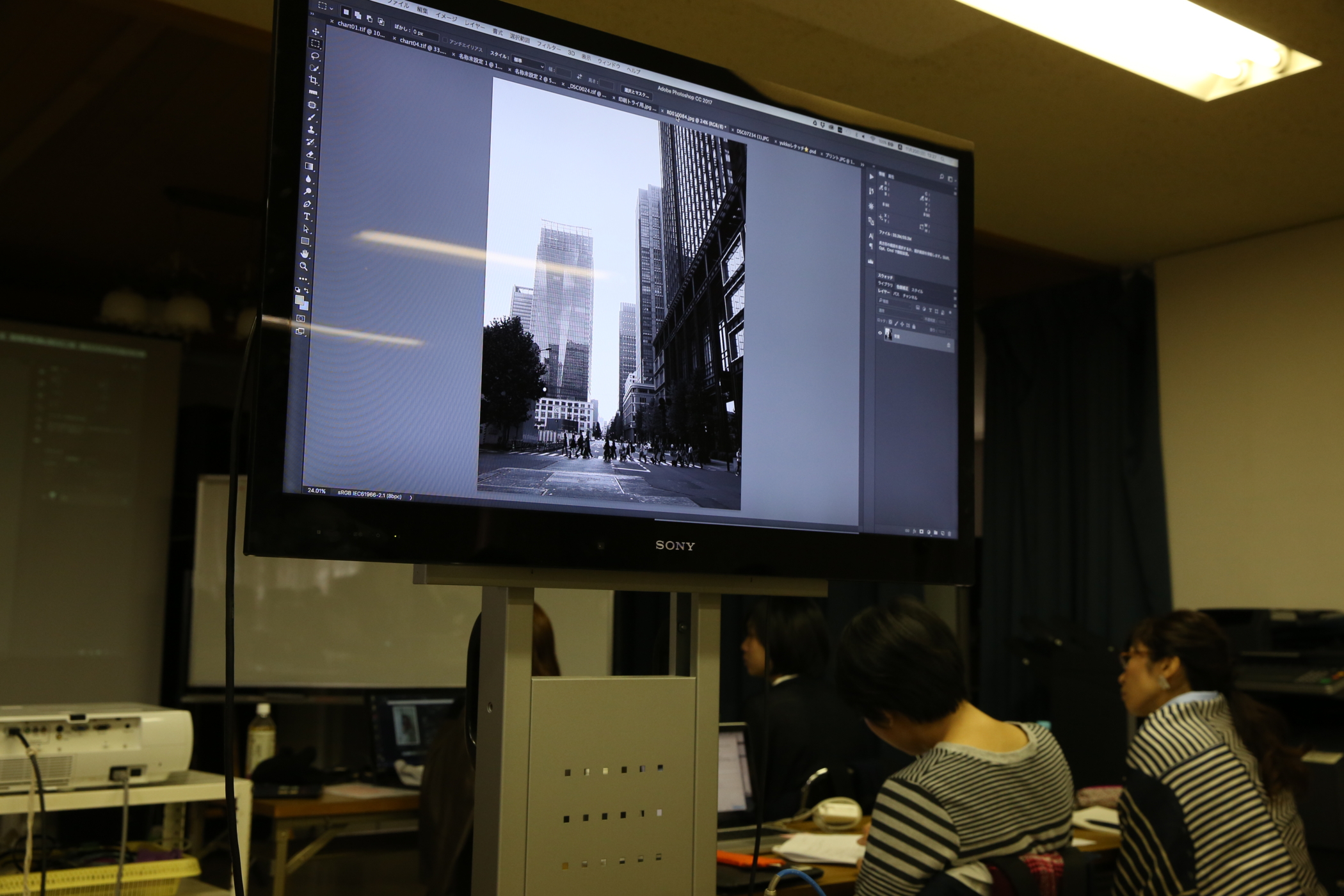Image resolution: width=1344 pixels, height=896 pixels.
Task: Select the Brush tool
Action: (312, 117)
